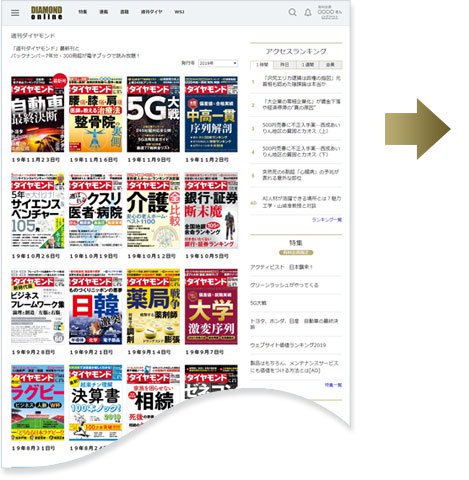The image size is (469, 480).
Task: Open the 銀行・証券 断末魔 cover
Action: tap(211, 210)
